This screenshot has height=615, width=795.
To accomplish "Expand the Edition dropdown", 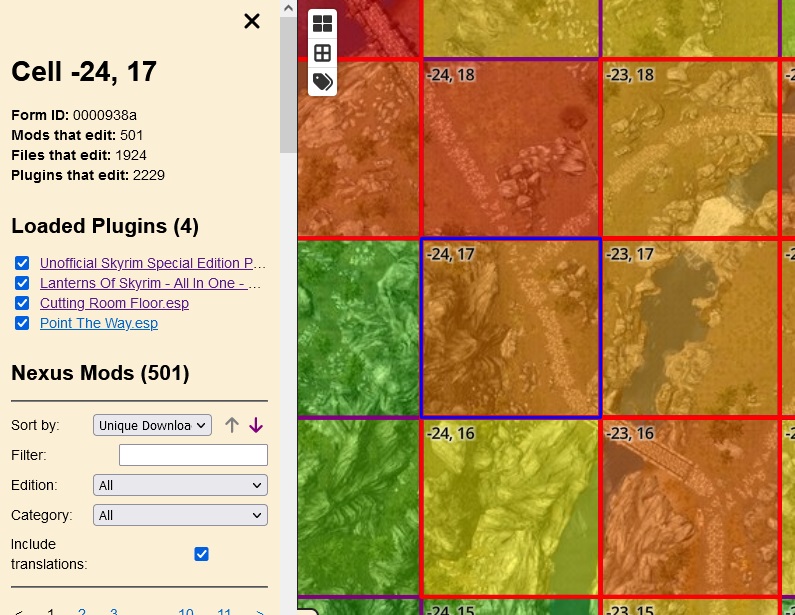I will [180, 485].
